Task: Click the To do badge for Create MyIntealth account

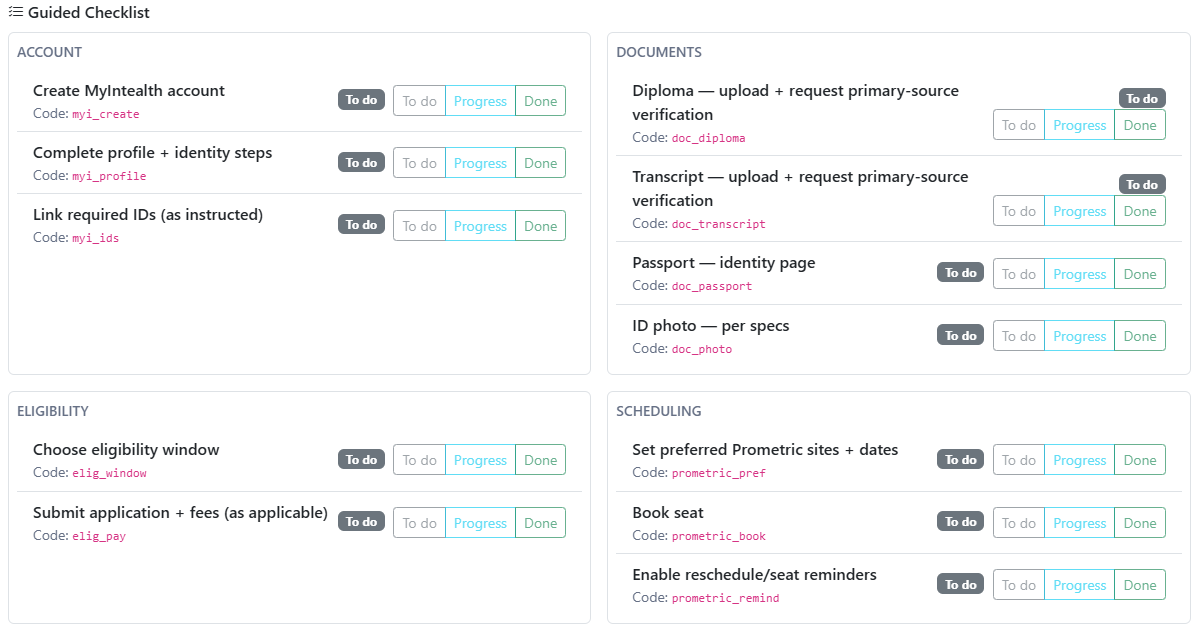Action: [361, 100]
